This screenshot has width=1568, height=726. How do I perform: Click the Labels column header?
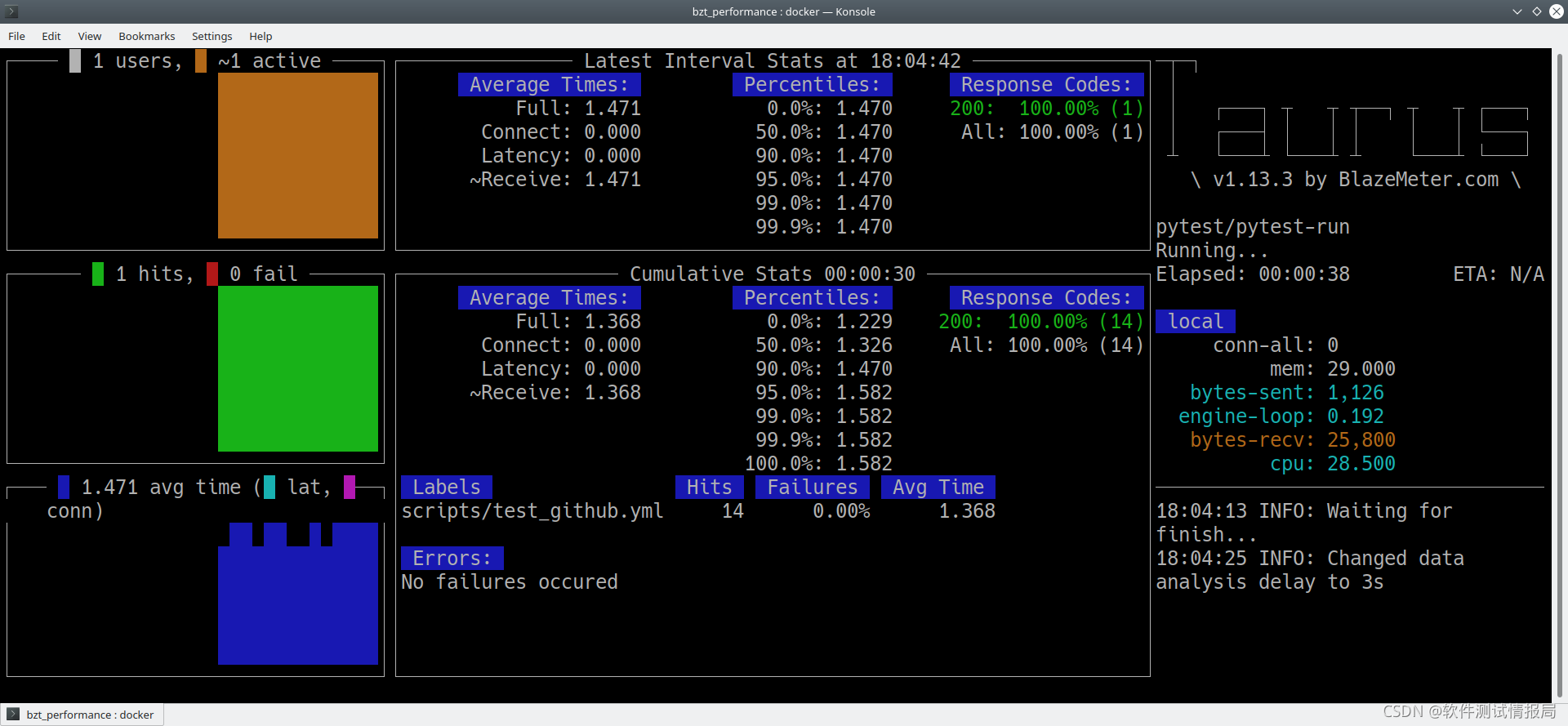point(447,488)
